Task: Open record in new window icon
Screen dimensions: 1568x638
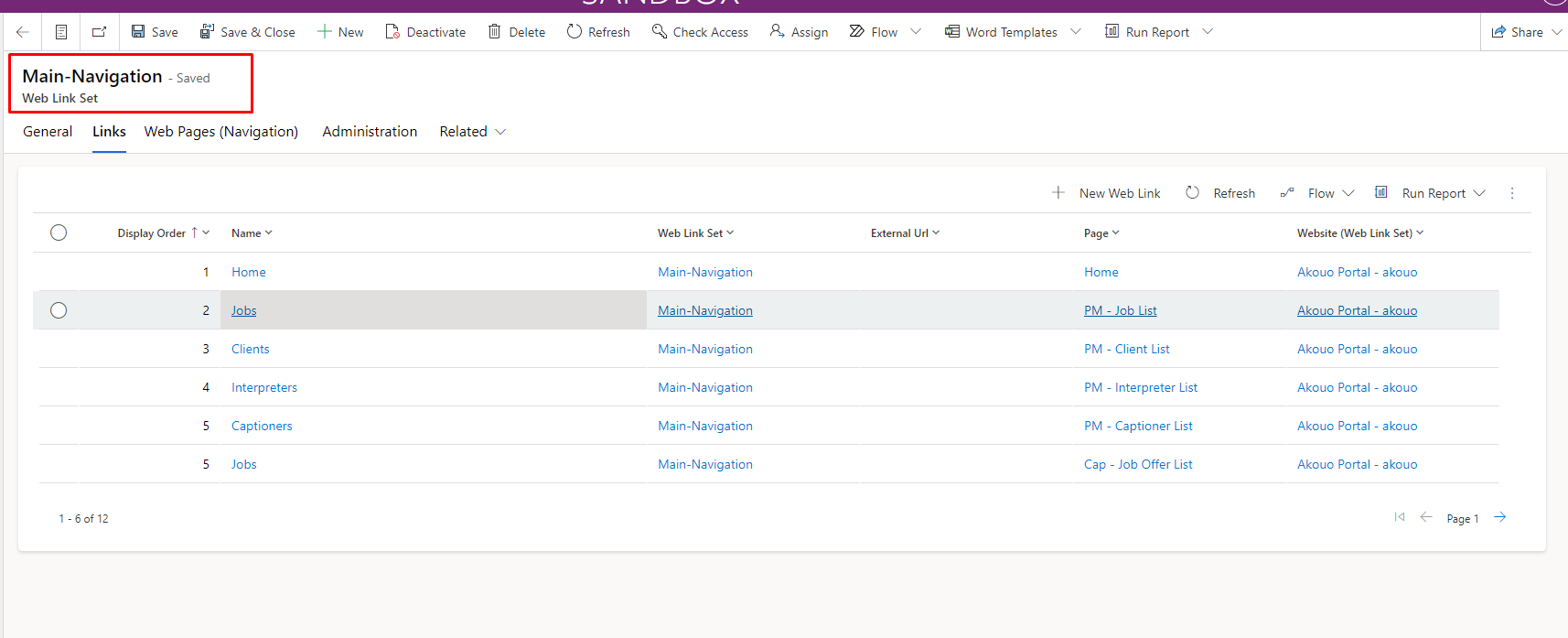Action: click(x=99, y=32)
